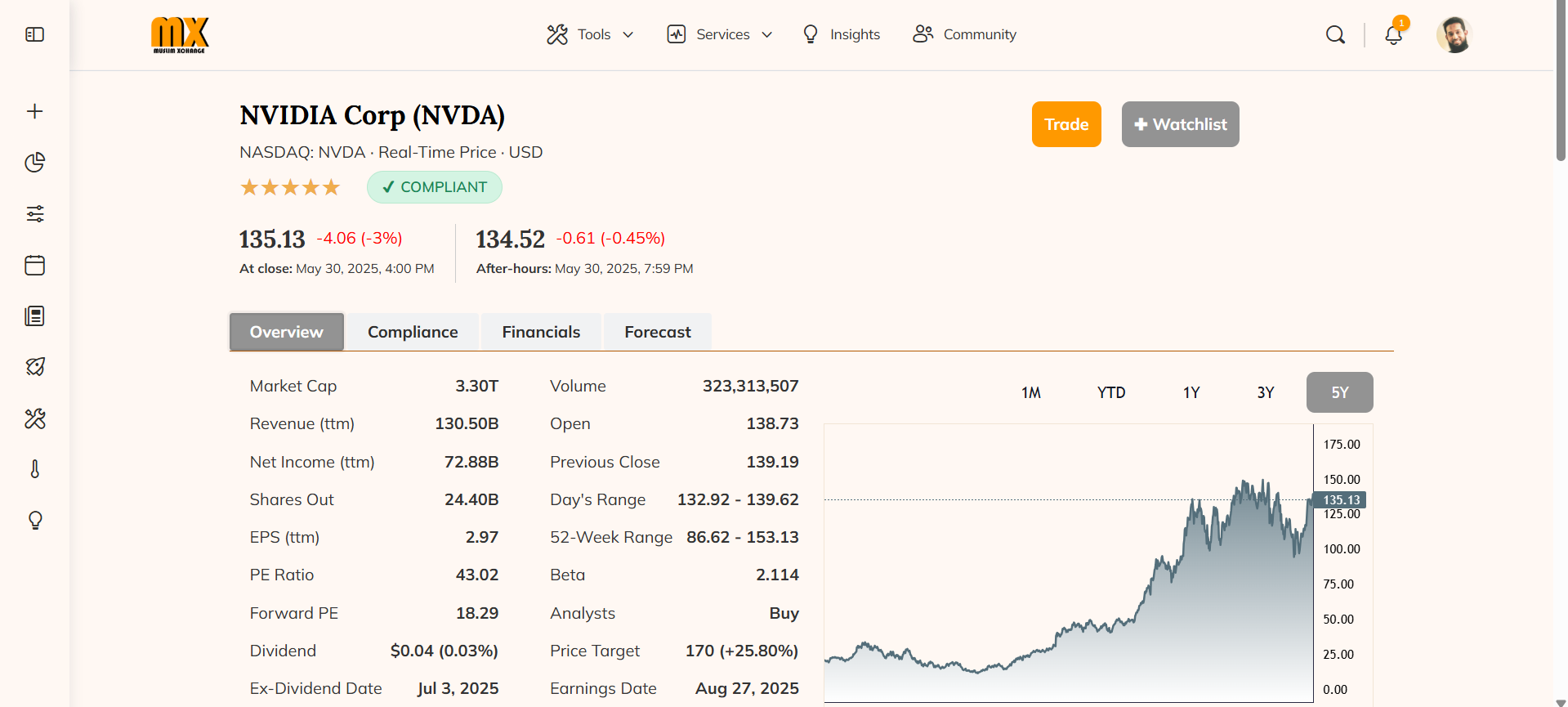The width and height of the screenshot is (1568, 707).
Task: Open the notifications bell
Action: pyautogui.click(x=1394, y=34)
